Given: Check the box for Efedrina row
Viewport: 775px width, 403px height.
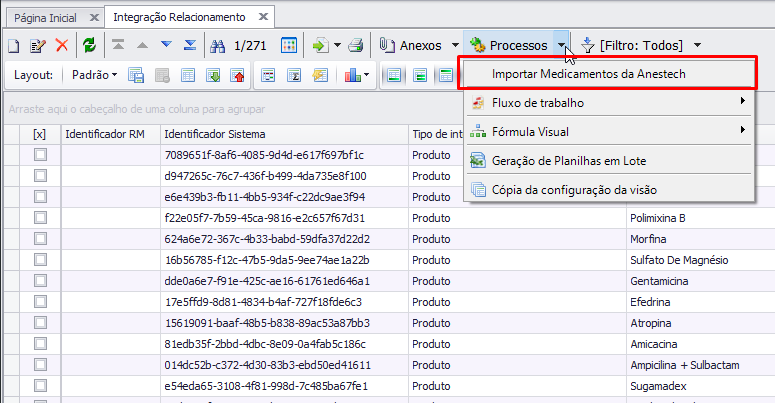Looking at the screenshot, I should [41, 302].
